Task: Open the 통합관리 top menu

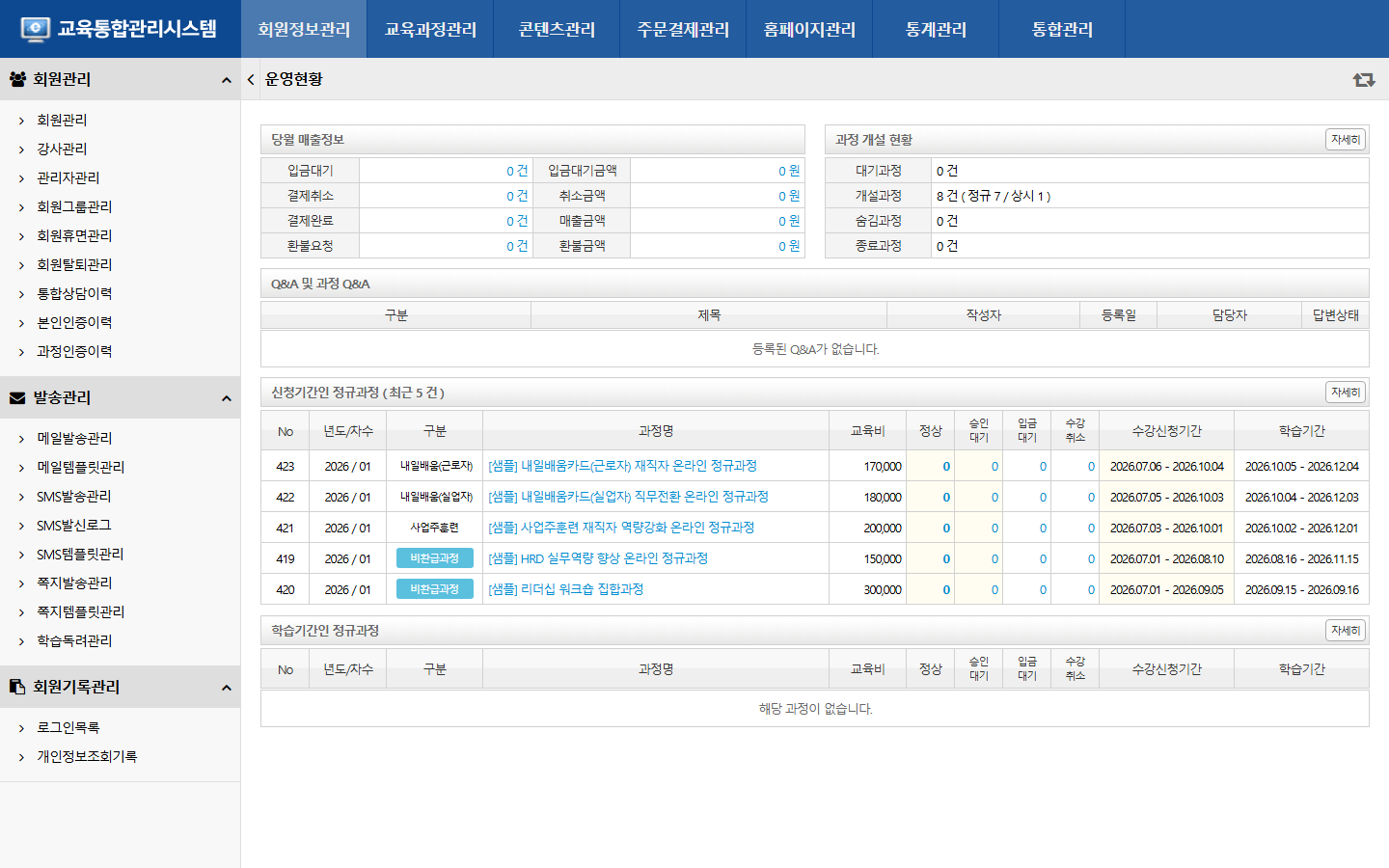Action: pyautogui.click(x=1062, y=29)
